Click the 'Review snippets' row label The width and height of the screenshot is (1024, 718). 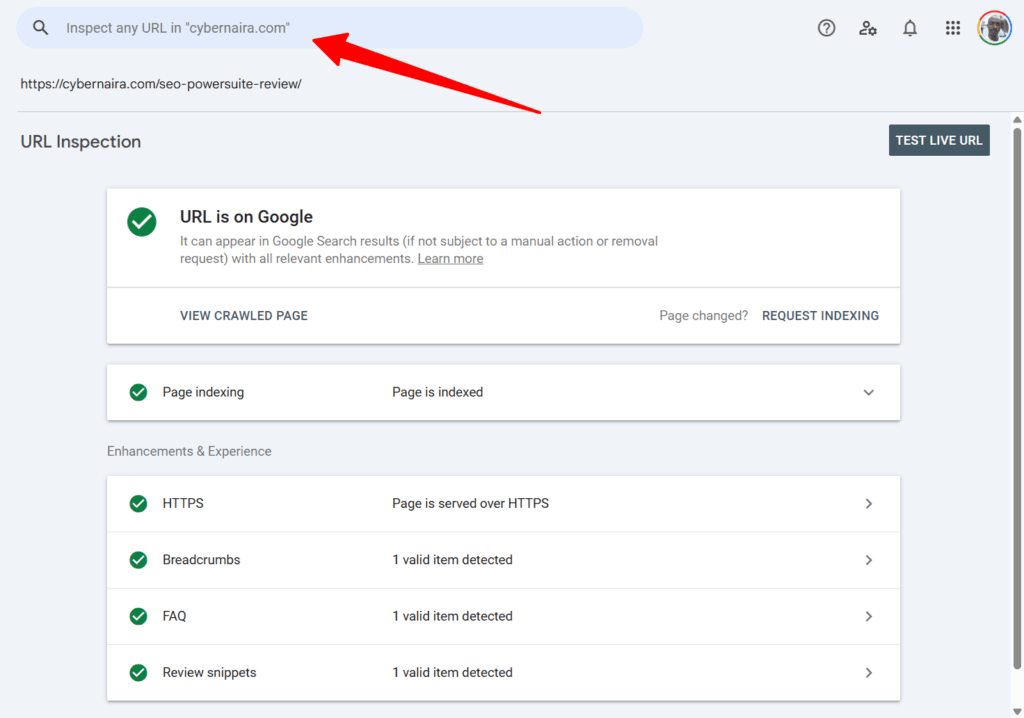(209, 672)
